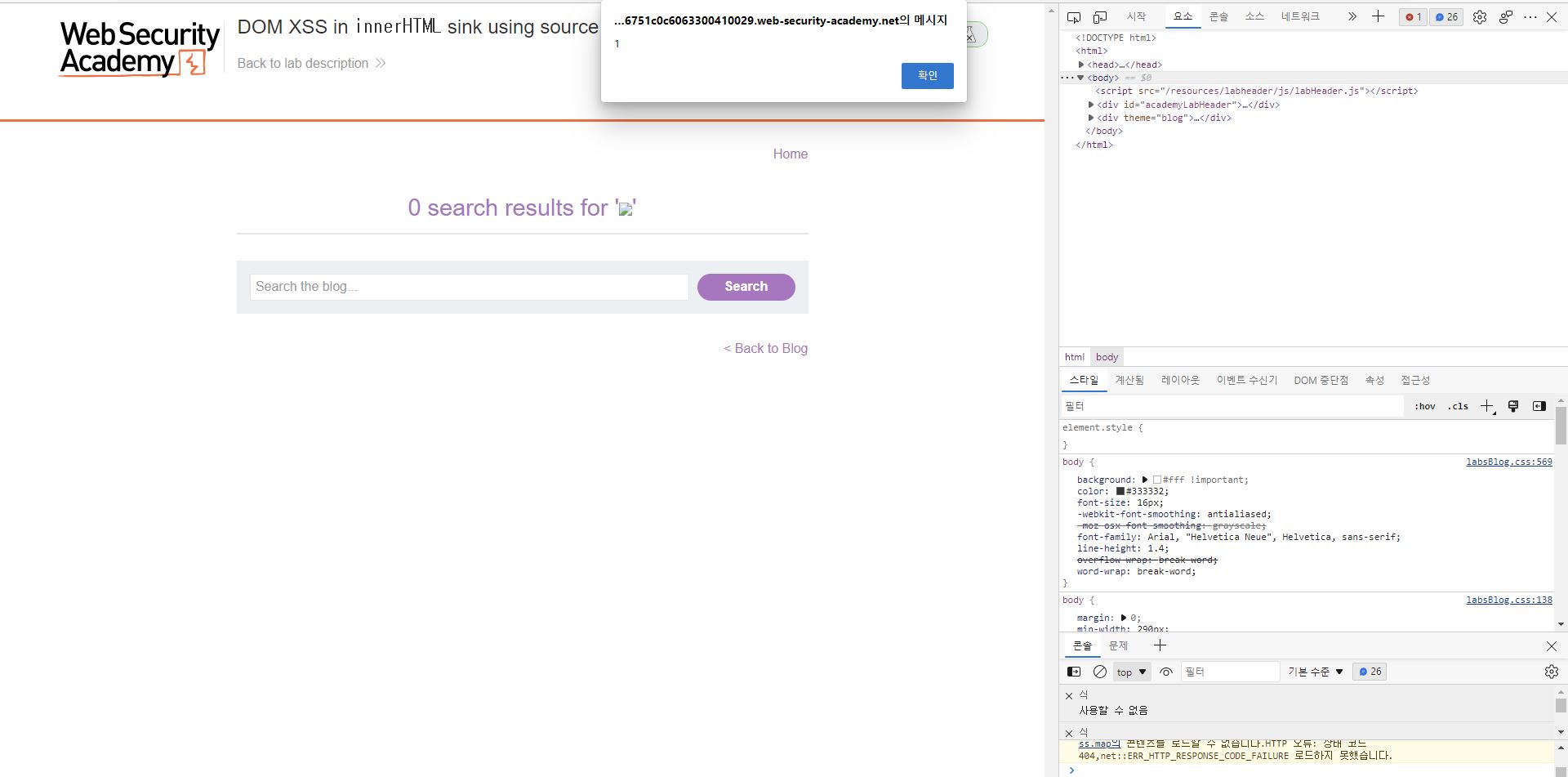Open the red error count badge showing 1
The image size is (1568, 777).
click(1413, 16)
